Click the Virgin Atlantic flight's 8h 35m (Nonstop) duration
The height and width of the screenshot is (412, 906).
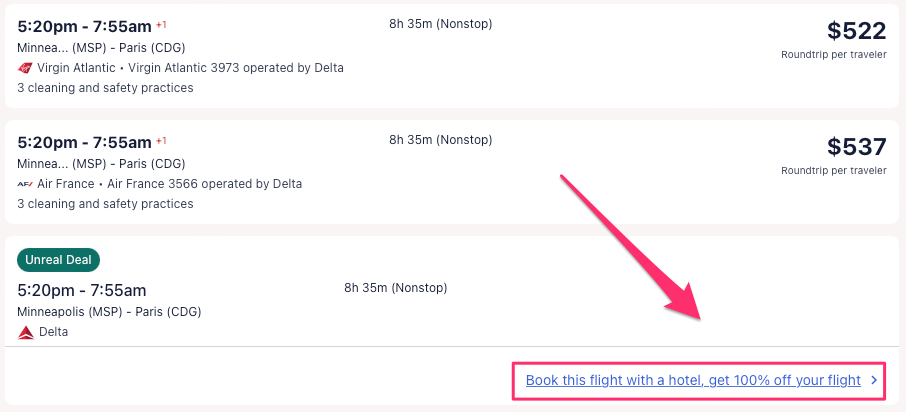tap(440, 24)
